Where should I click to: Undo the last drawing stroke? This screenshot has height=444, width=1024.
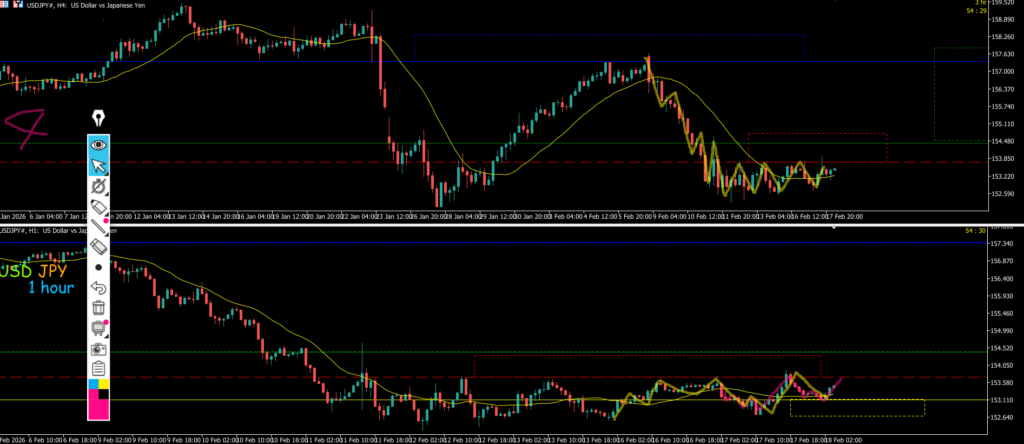click(99, 288)
